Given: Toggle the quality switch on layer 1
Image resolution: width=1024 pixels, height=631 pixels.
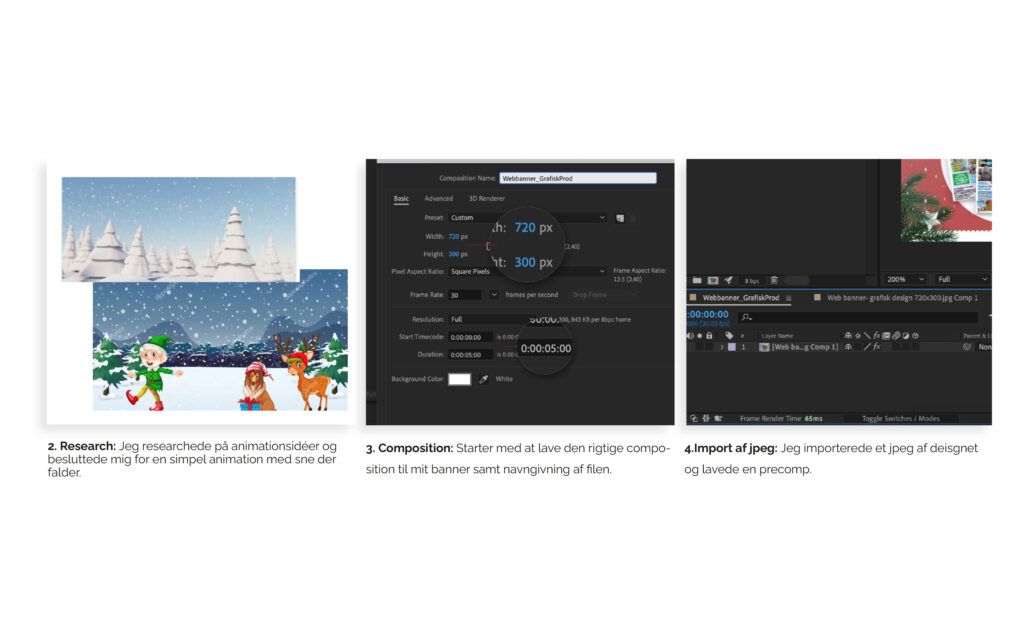Looking at the screenshot, I should click(867, 347).
